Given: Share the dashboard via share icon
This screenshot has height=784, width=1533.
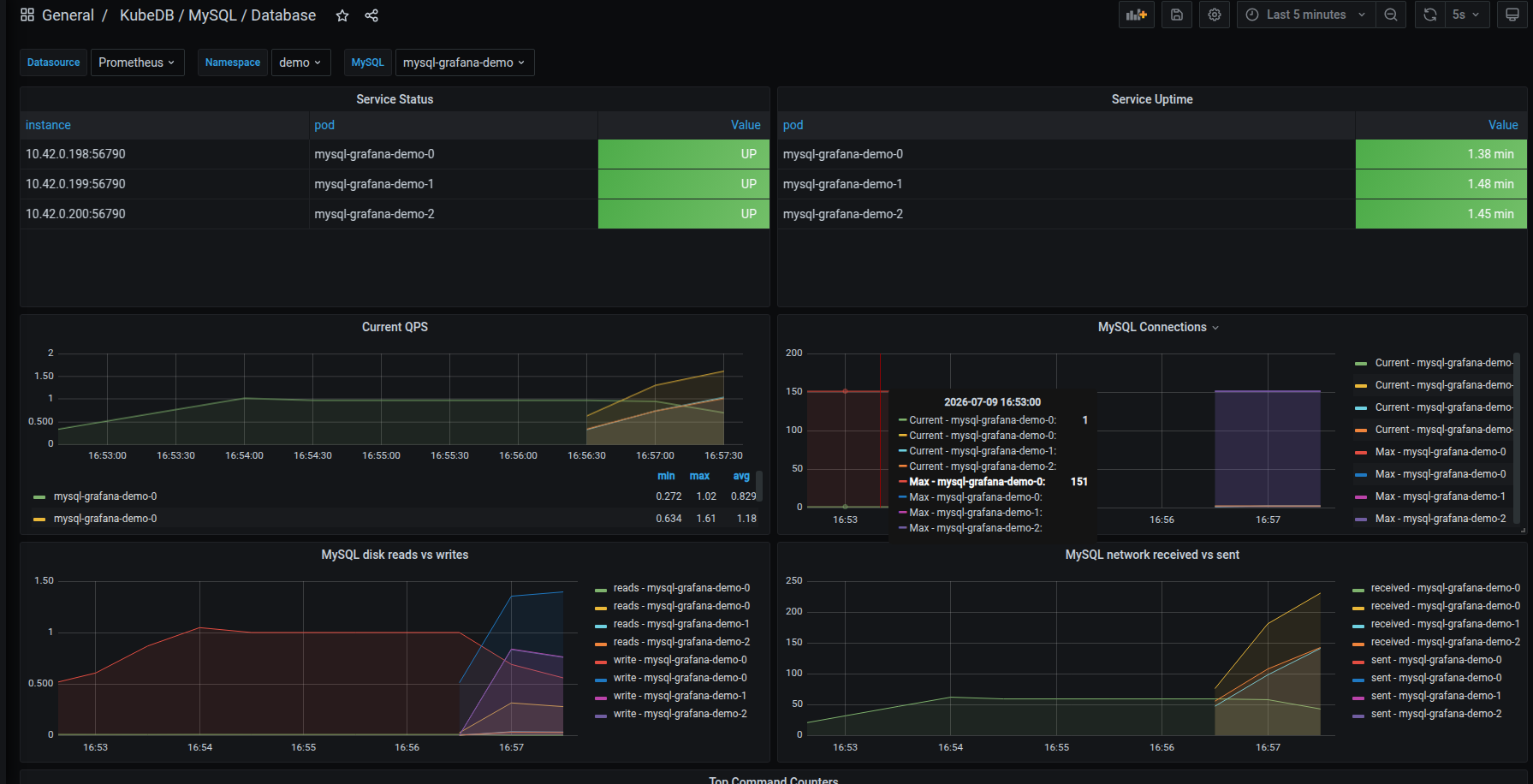Looking at the screenshot, I should [x=371, y=15].
